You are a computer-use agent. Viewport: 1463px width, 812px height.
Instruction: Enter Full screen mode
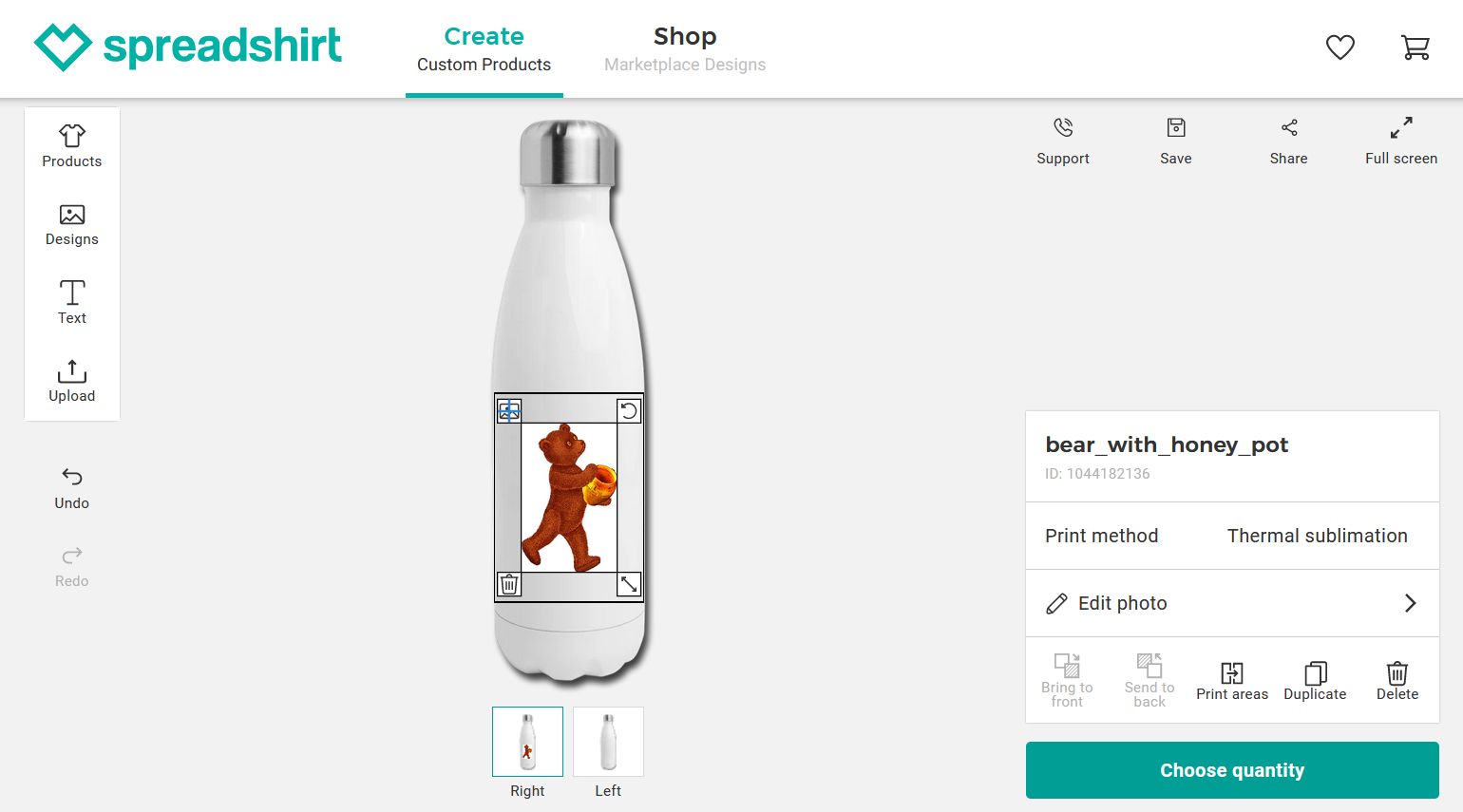[x=1400, y=140]
